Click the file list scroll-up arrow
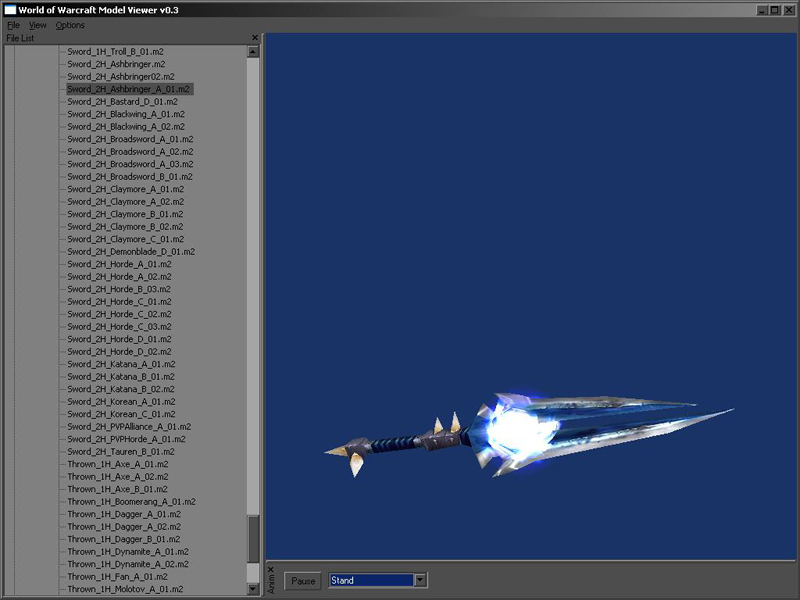The width and height of the screenshot is (800, 600). tap(253, 52)
